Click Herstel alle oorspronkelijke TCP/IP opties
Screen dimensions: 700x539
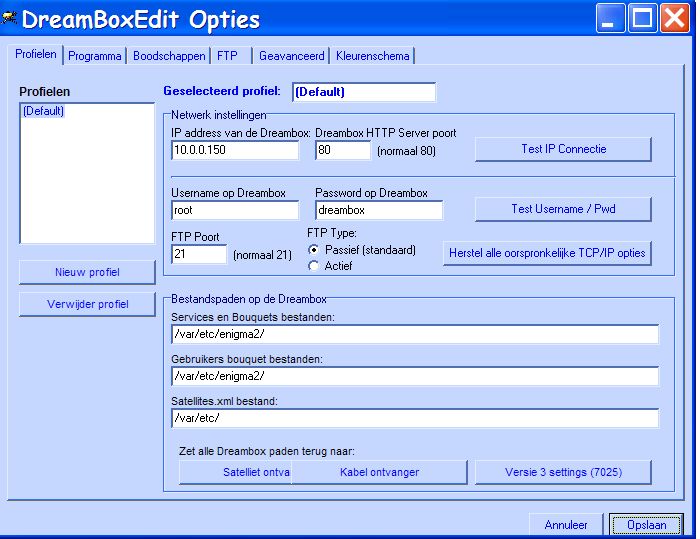click(547, 253)
